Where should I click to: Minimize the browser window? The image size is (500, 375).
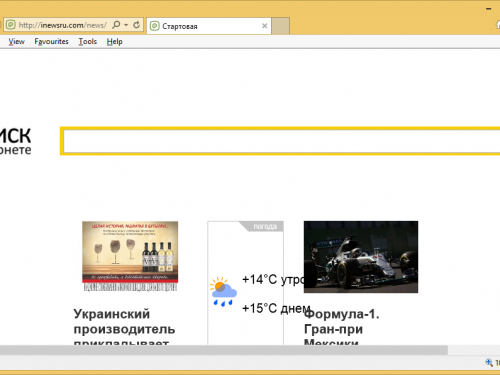(489, 9)
